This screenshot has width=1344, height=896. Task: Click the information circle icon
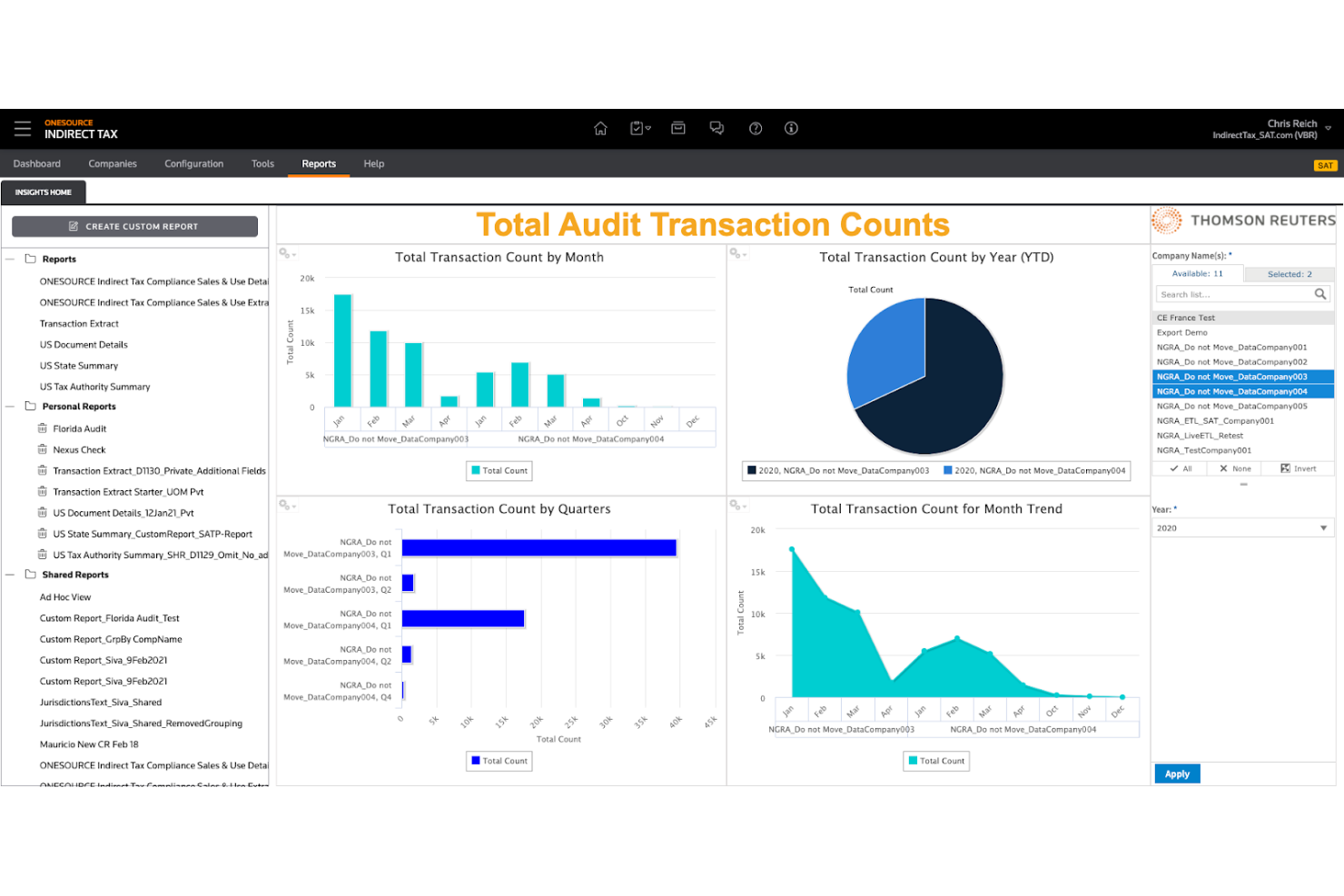pos(791,128)
